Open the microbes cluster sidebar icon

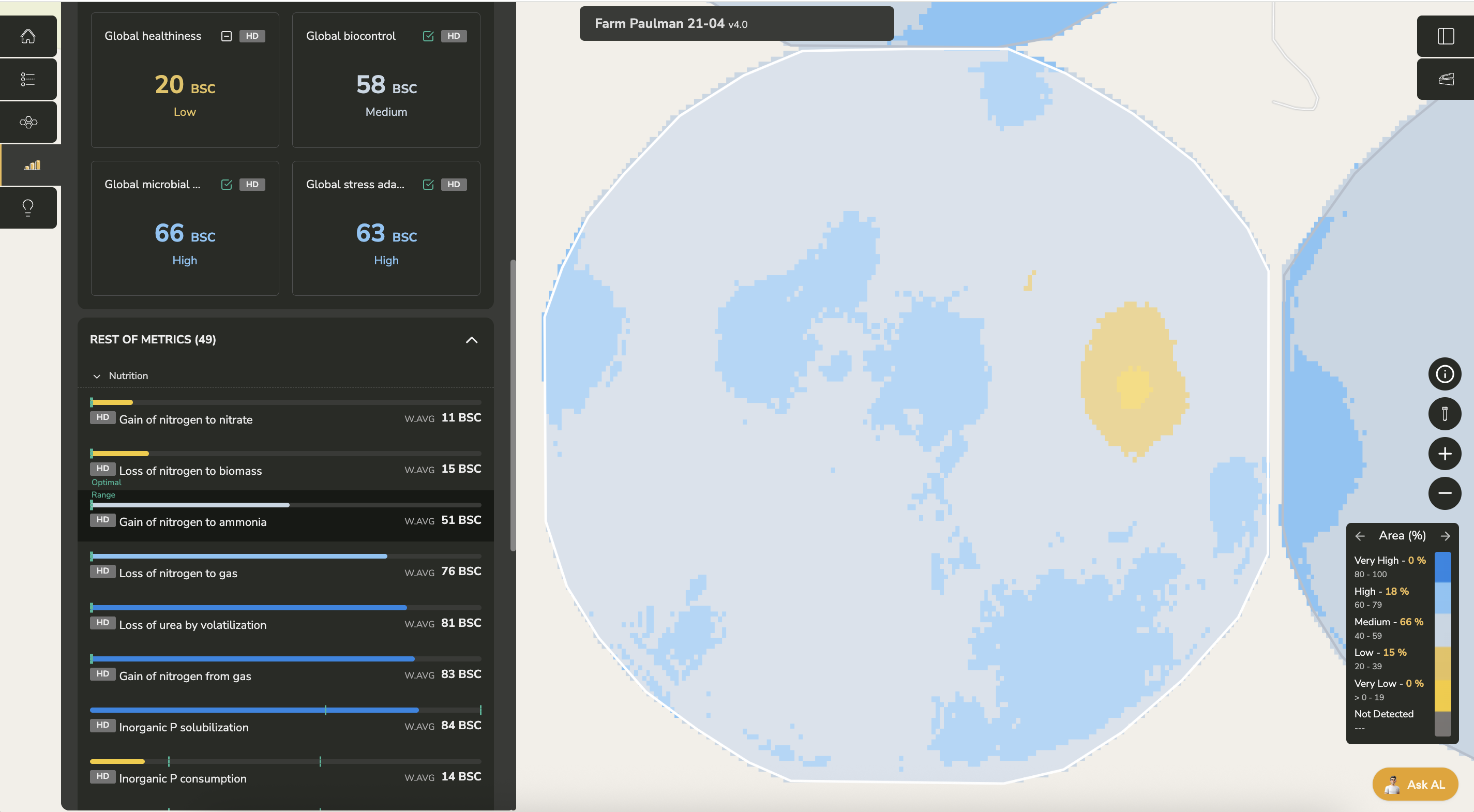pyautogui.click(x=28, y=122)
